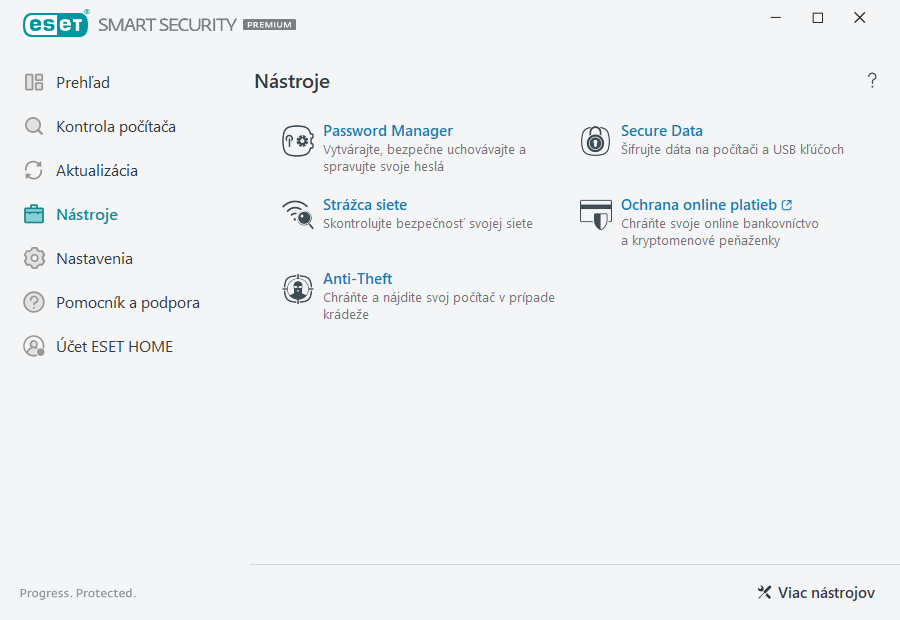Select the Účet ESET HOME account icon
The width and height of the screenshot is (900, 620).
click(33, 346)
